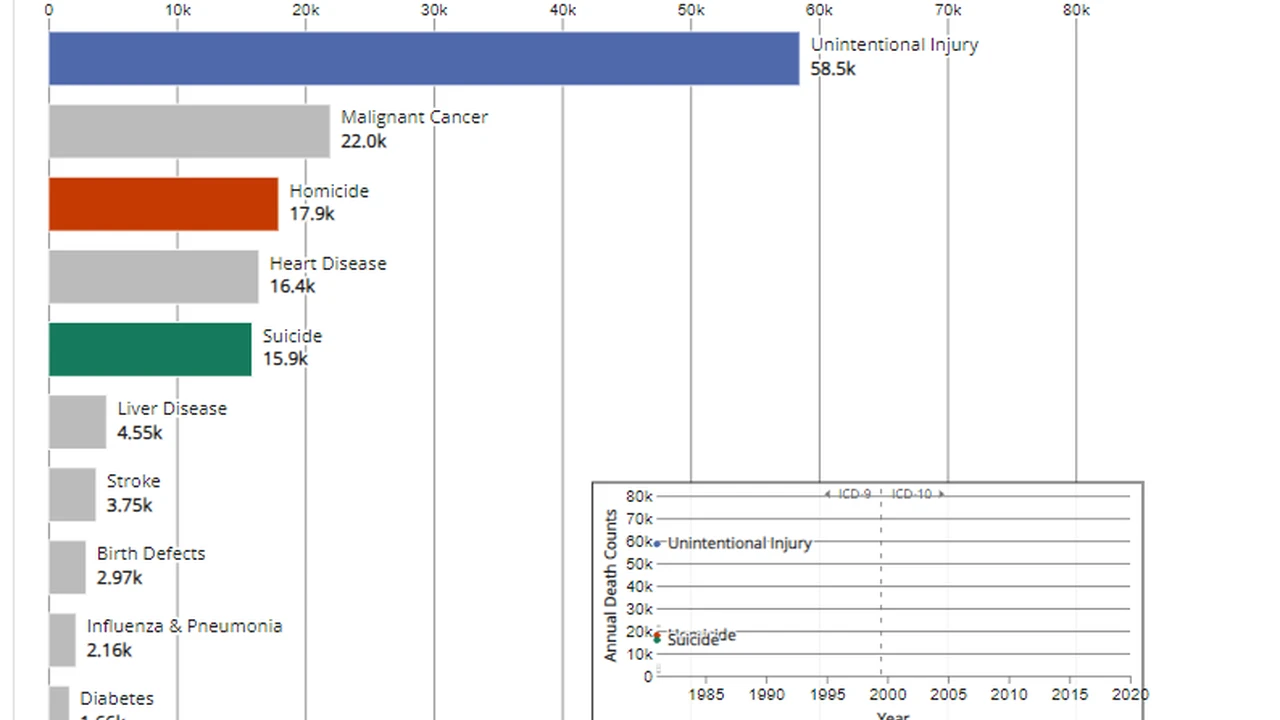Click the 2000 year tick on inset axis
1280x720 pixels.
(888, 694)
